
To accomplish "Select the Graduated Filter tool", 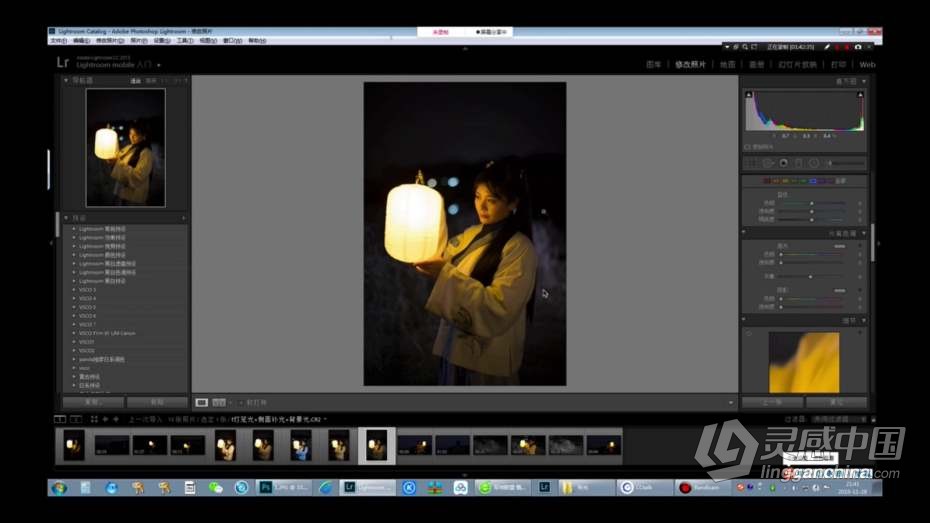I will point(798,163).
